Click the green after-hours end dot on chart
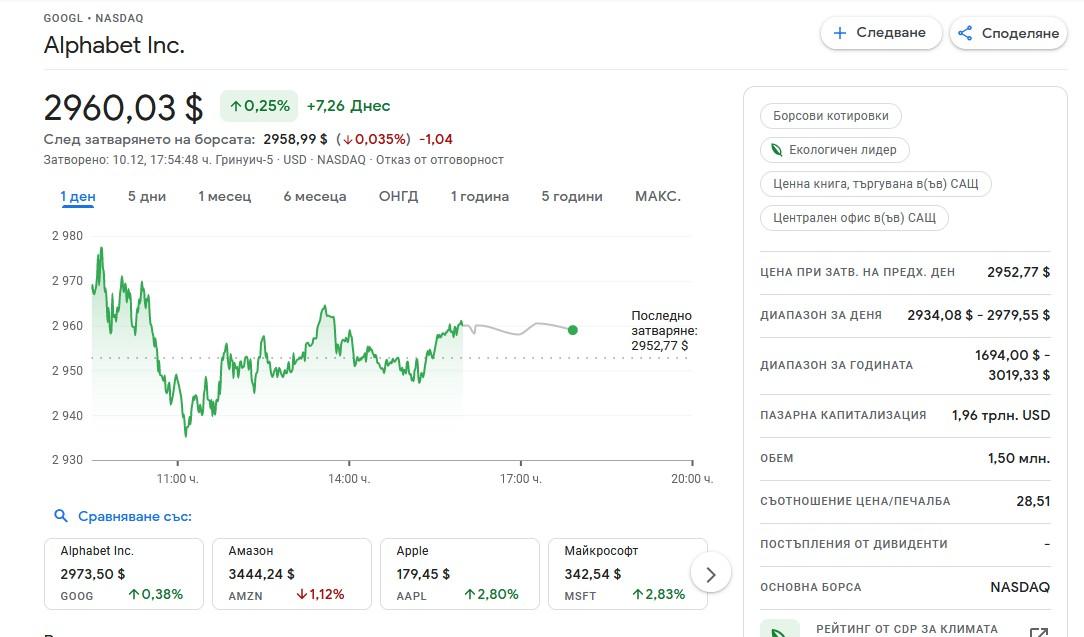The image size is (1084, 637). [x=572, y=330]
